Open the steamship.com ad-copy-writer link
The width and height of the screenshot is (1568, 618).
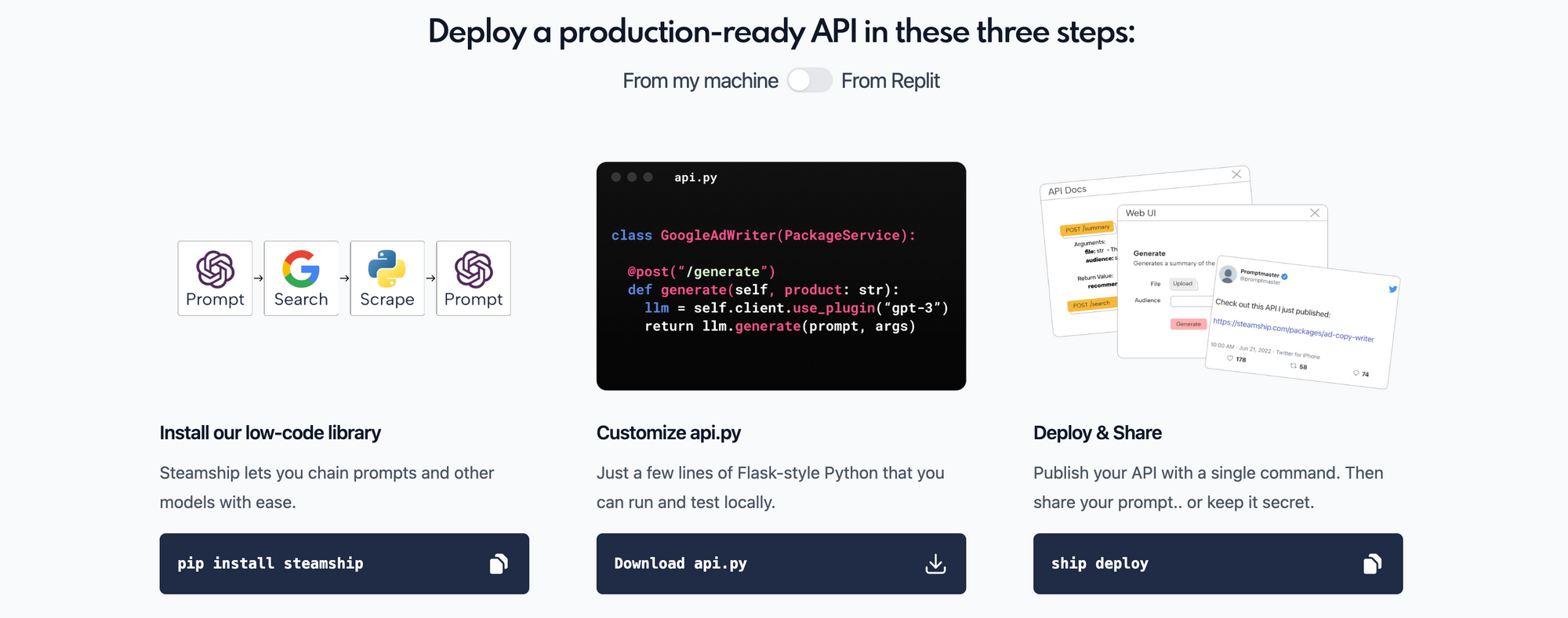(1293, 330)
